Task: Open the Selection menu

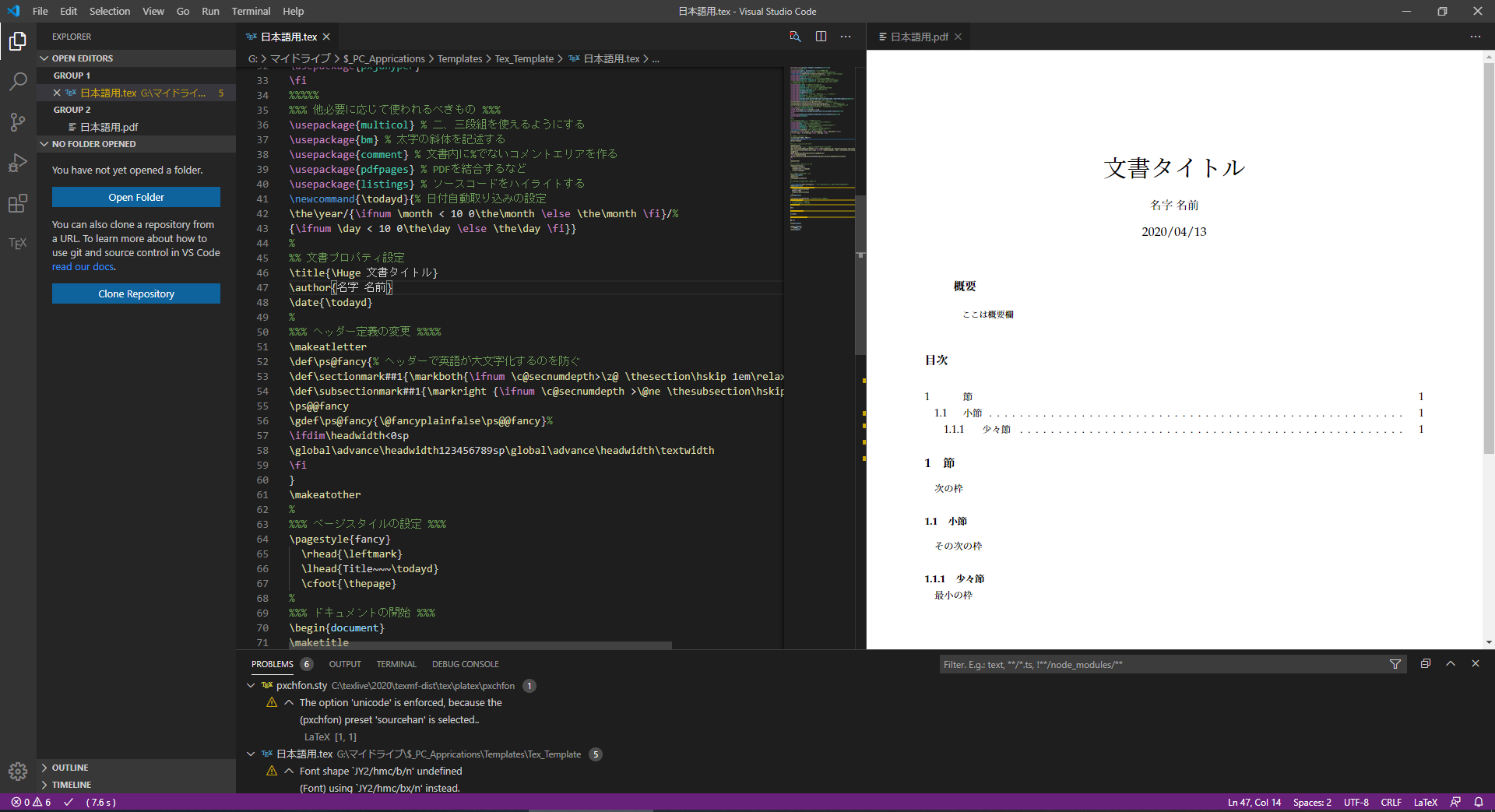Action: 110,11
